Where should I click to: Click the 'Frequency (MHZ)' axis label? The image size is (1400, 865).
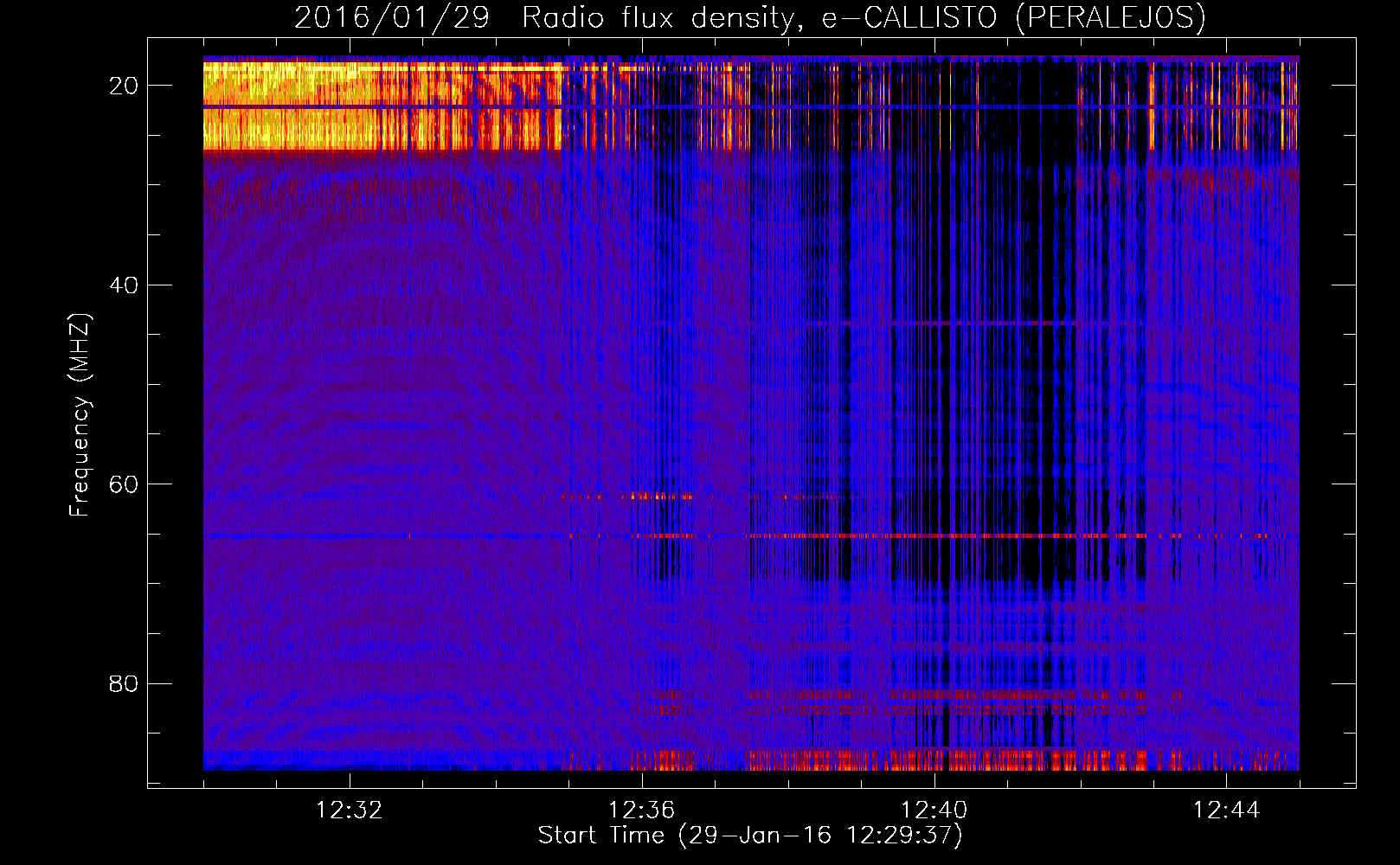80,416
